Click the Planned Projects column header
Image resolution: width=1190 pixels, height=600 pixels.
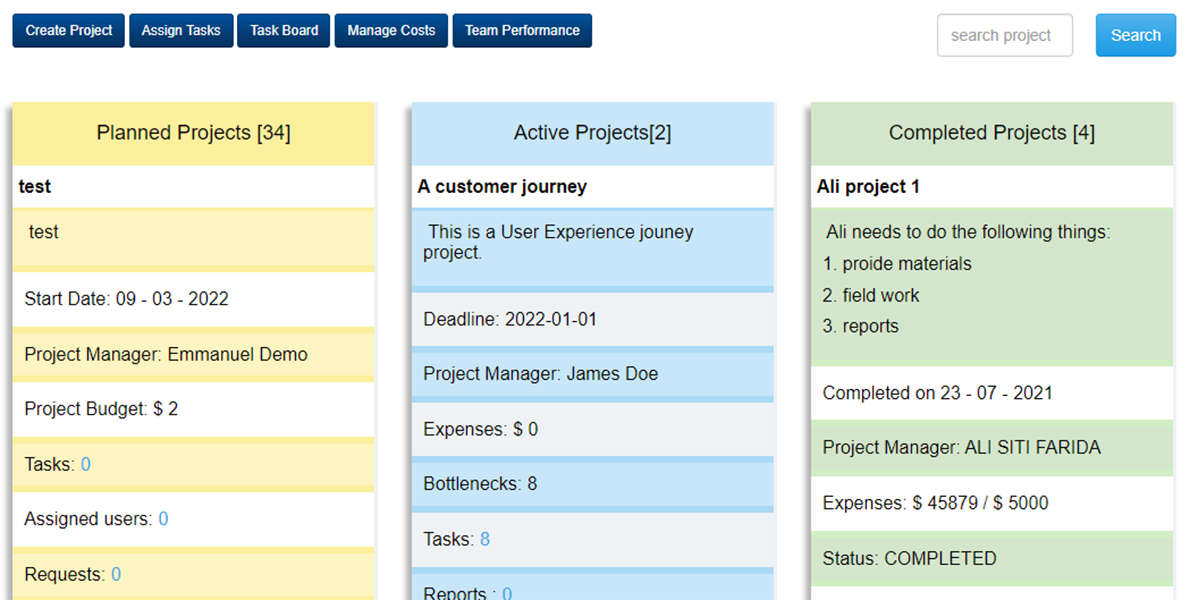tap(193, 132)
